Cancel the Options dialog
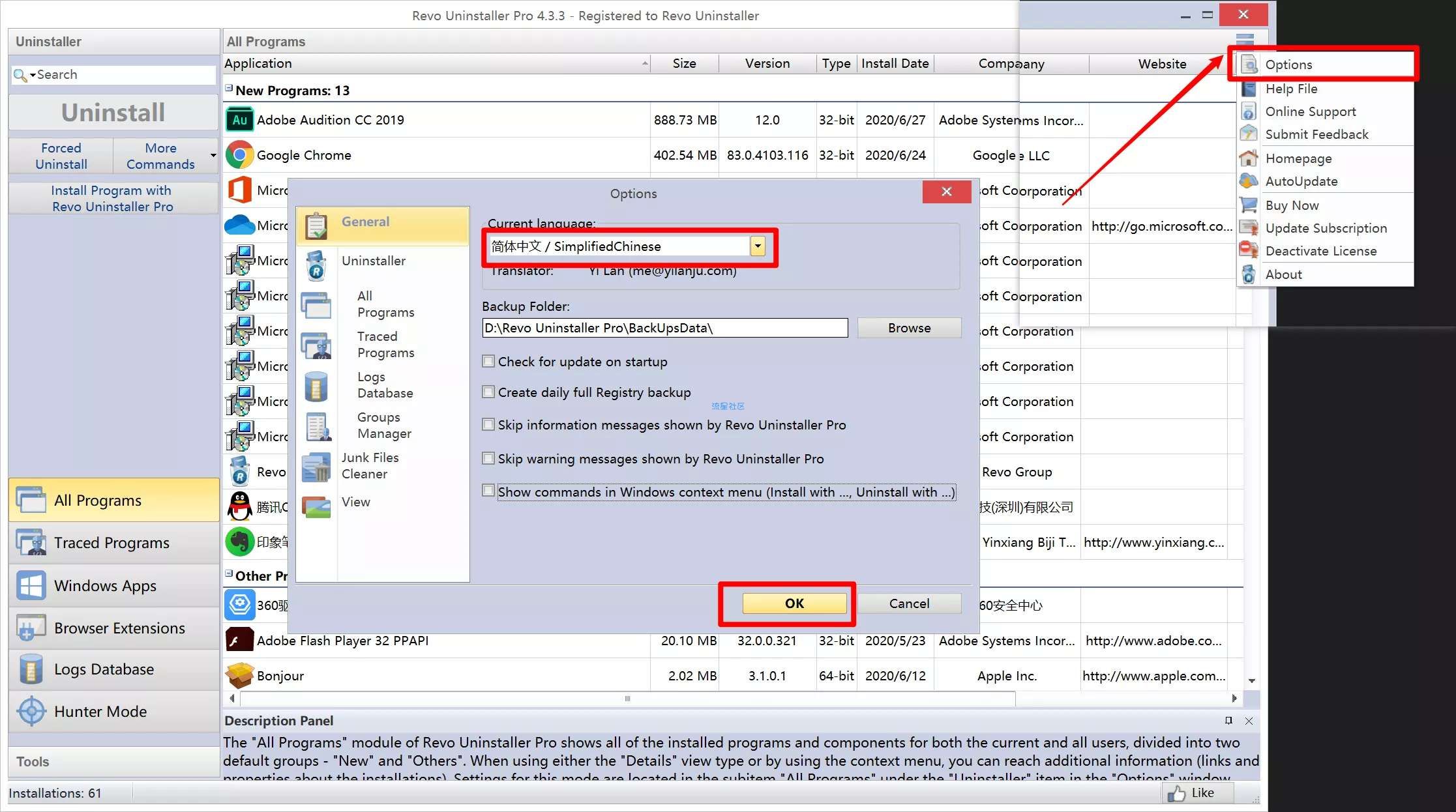This screenshot has height=812, width=1456. (909, 603)
